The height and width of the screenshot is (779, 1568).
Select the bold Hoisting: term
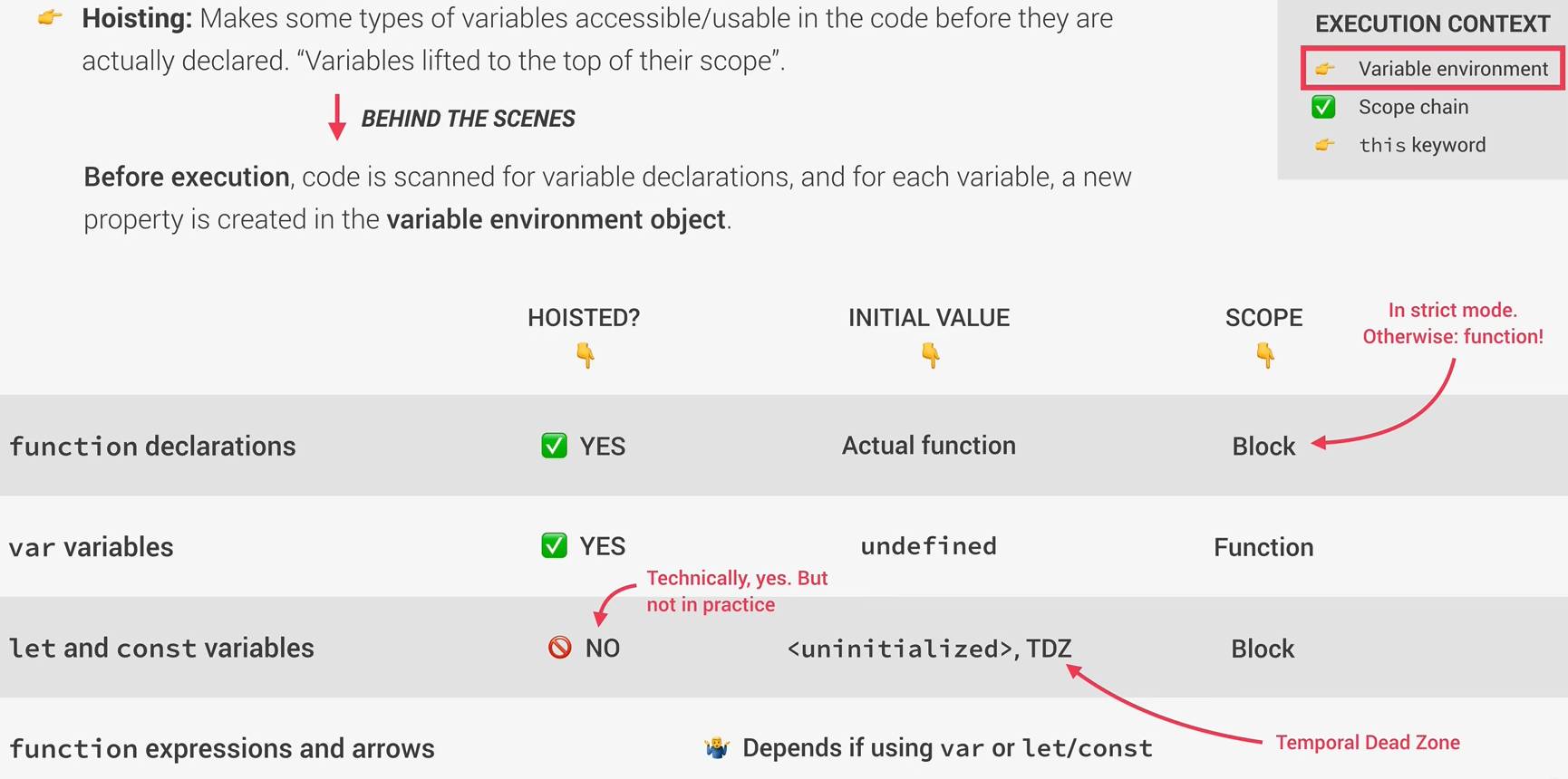click(137, 18)
